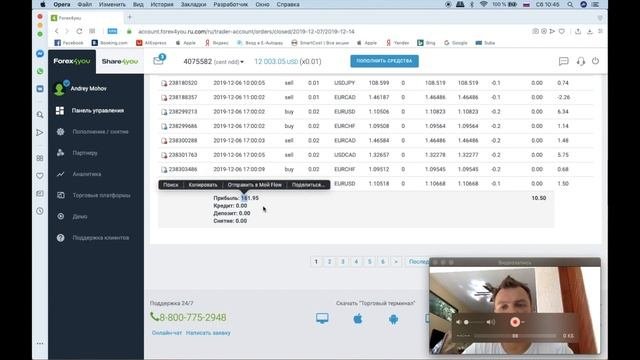The height and width of the screenshot is (360, 640).
Task: Open the chat bubble icon in header
Action: [563, 61]
